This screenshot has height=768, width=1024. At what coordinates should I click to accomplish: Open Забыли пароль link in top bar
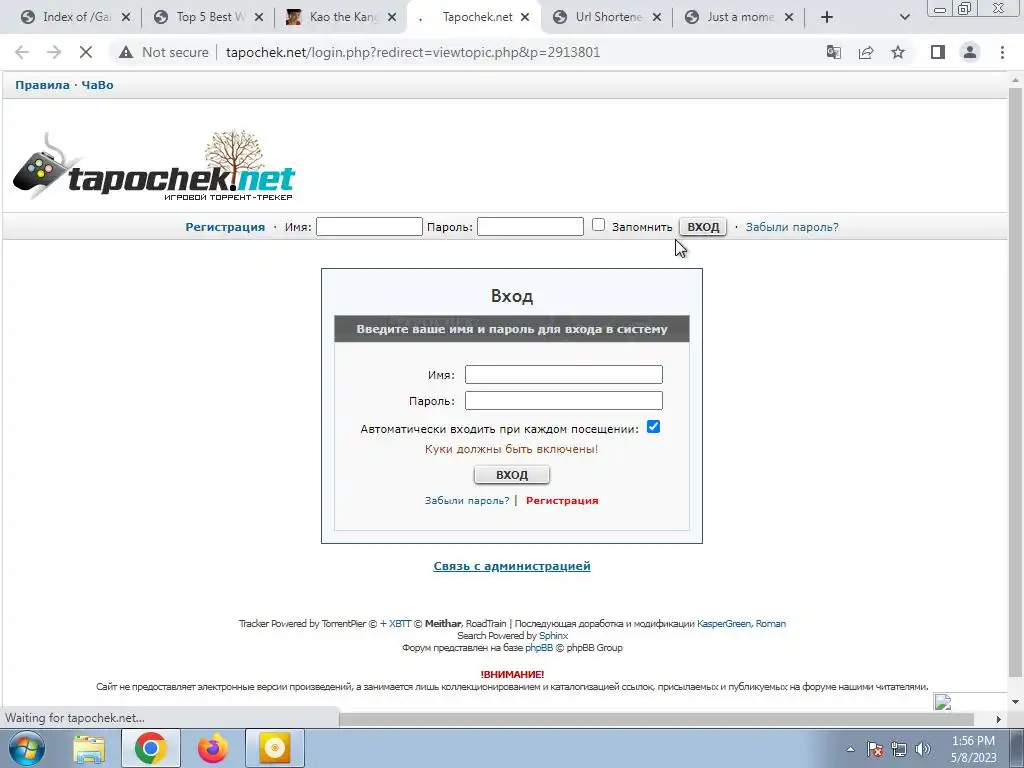coord(792,227)
